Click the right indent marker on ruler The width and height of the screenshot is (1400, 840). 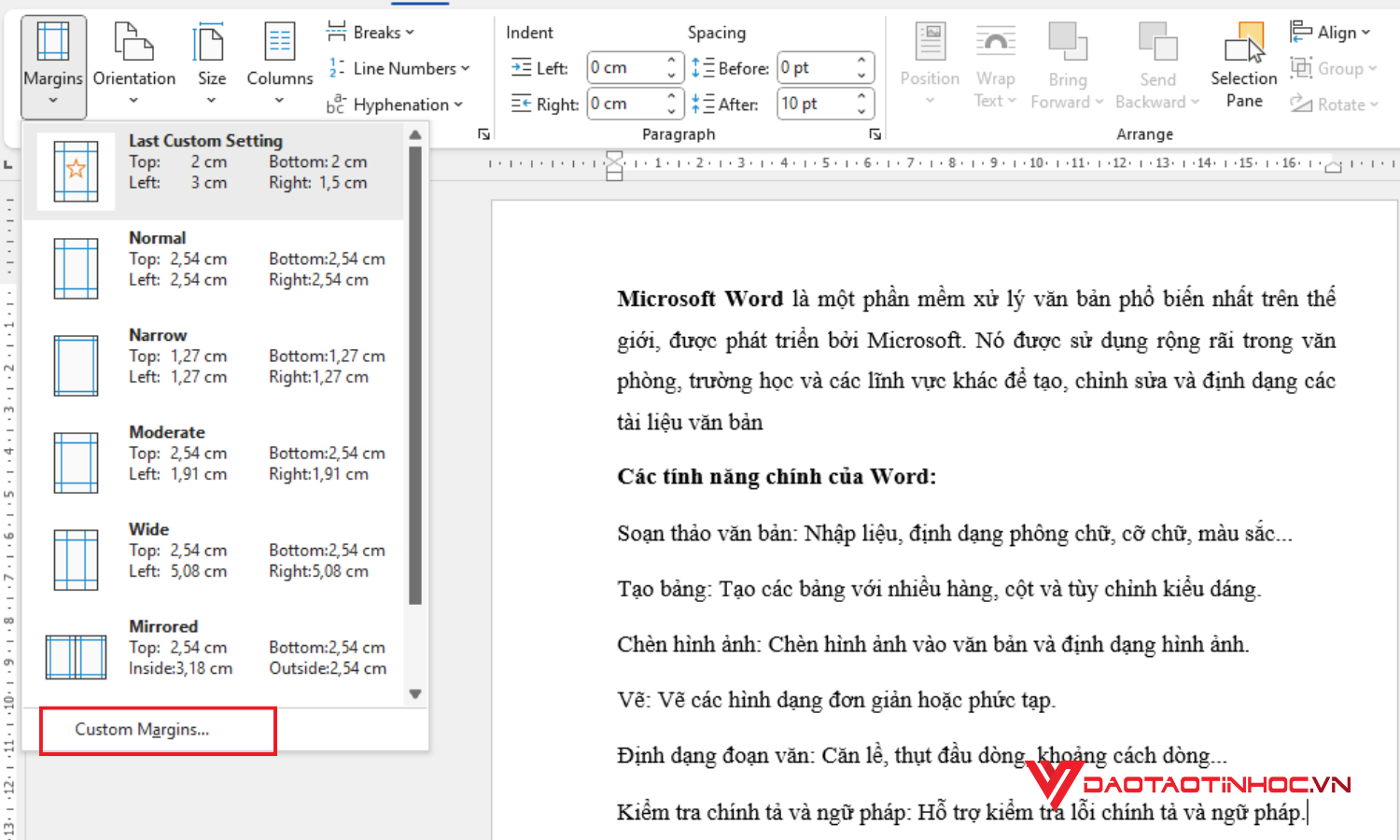1334,167
